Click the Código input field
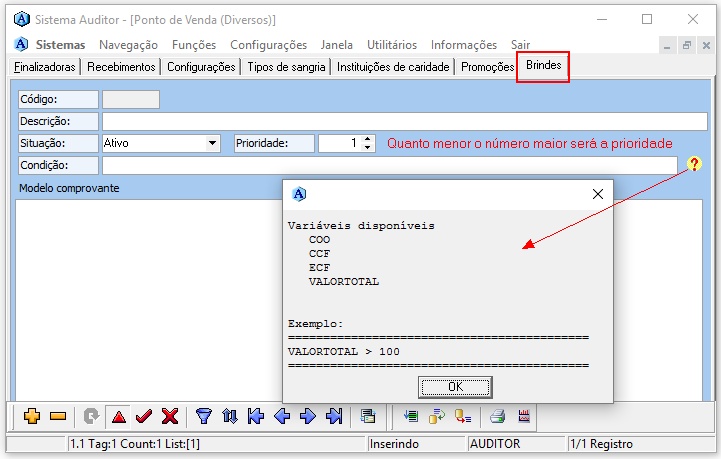The height and width of the screenshot is (459, 721). click(131, 99)
